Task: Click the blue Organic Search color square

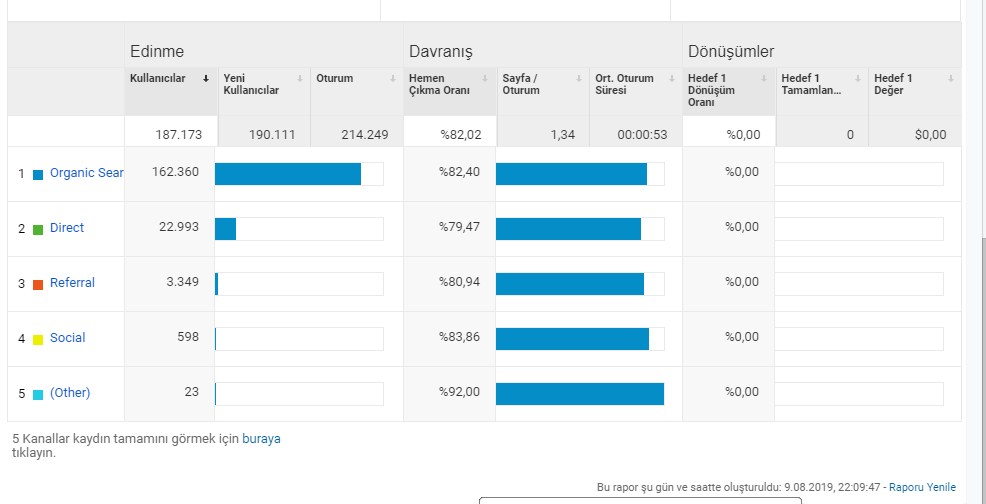Action: tap(38, 175)
